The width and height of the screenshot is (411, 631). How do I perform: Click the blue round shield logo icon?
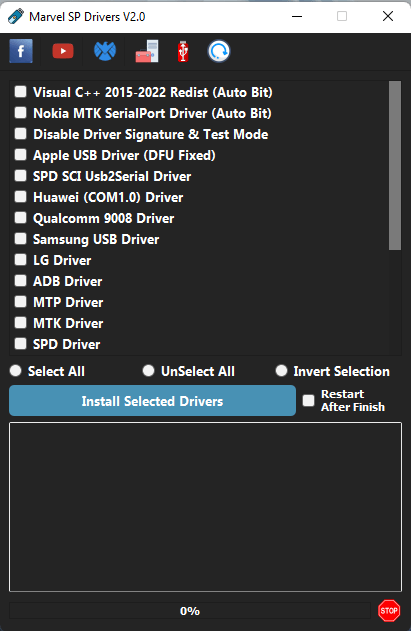click(x=105, y=51)
